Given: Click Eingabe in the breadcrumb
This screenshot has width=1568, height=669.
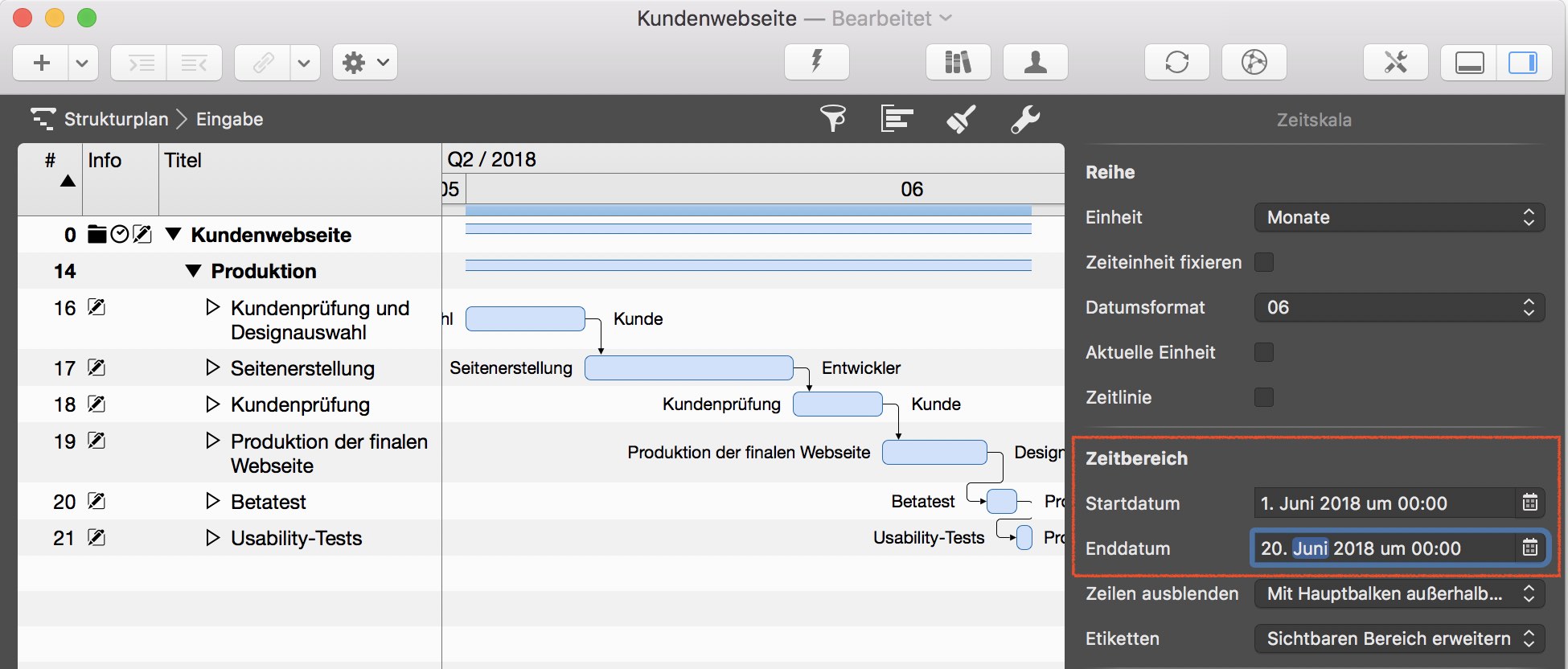Looking at the screenshot, I should [229, 119].
